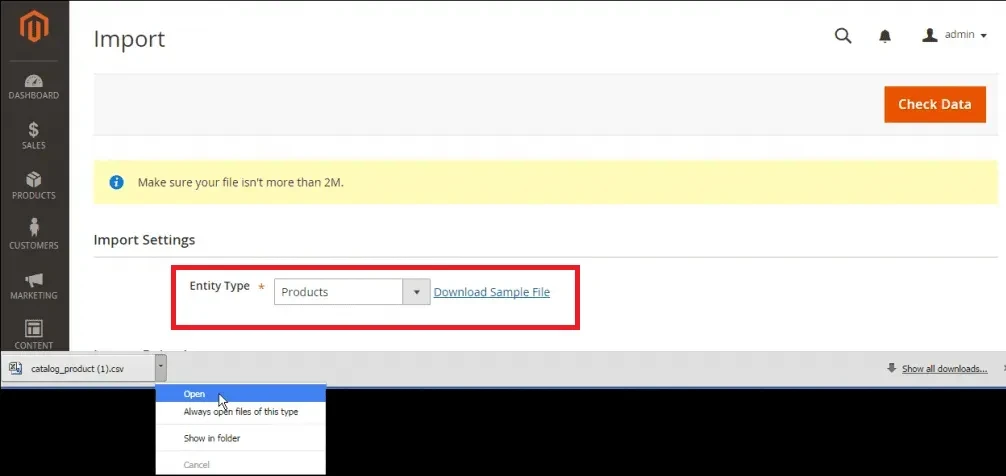Open the Marketing megaphone icon
Viewport: 1006px width, 476px height.
coord(33,280)
